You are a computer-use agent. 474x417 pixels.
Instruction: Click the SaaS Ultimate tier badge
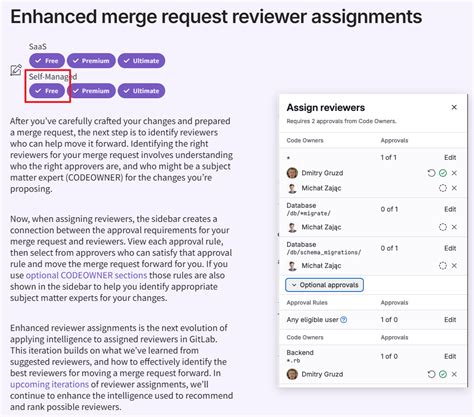coord(141,61)
